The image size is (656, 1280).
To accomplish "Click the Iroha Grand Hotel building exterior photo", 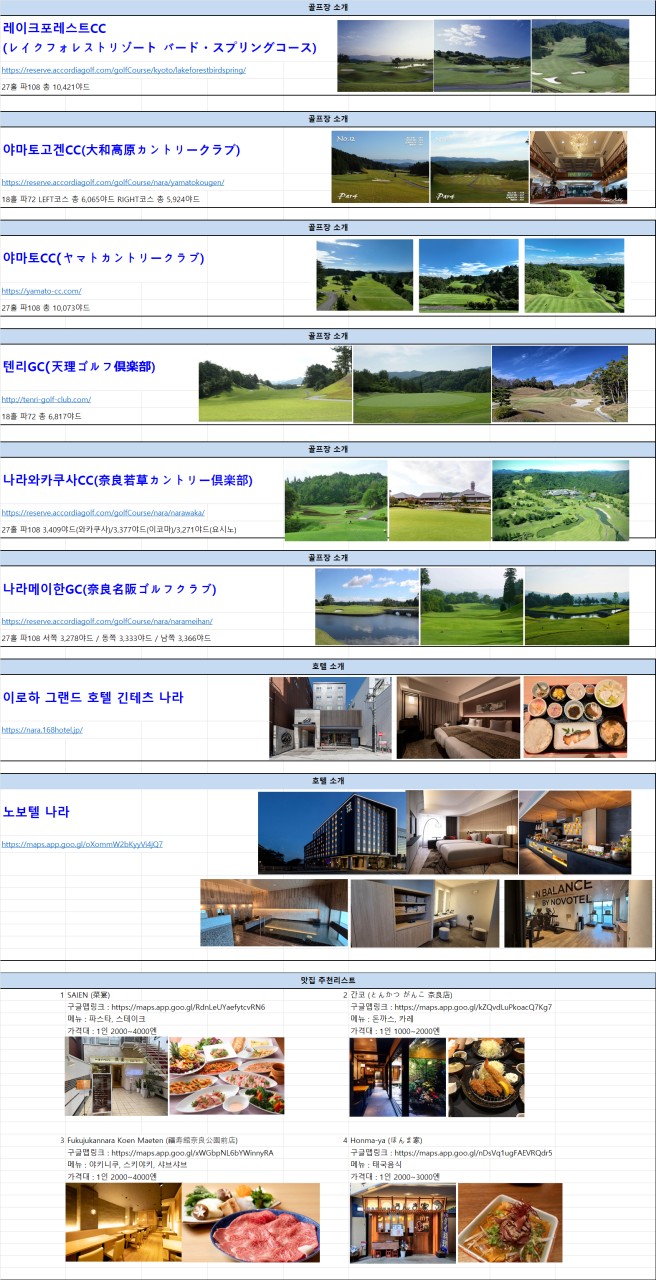I will (330, 717).
